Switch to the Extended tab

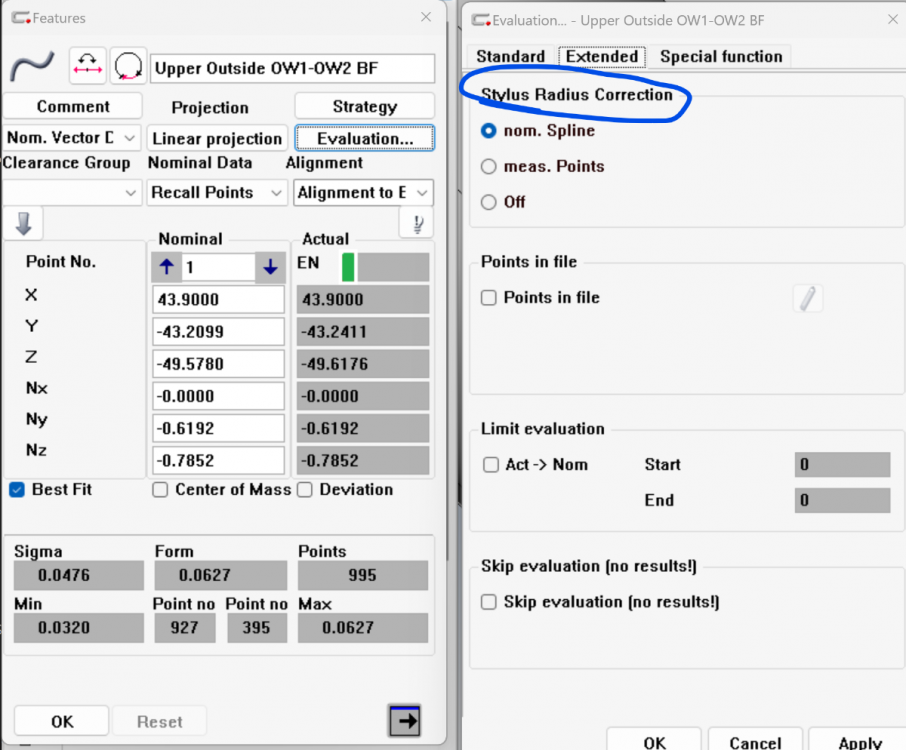601,56
